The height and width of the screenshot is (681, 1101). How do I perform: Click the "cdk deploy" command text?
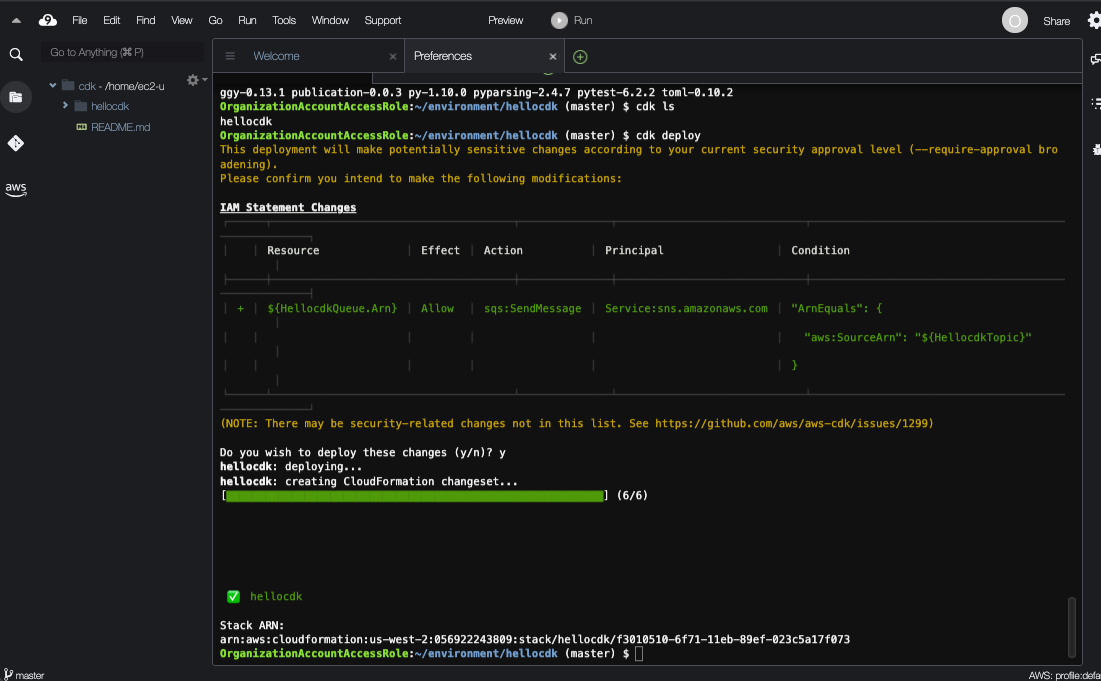click(x=668, y=135)
